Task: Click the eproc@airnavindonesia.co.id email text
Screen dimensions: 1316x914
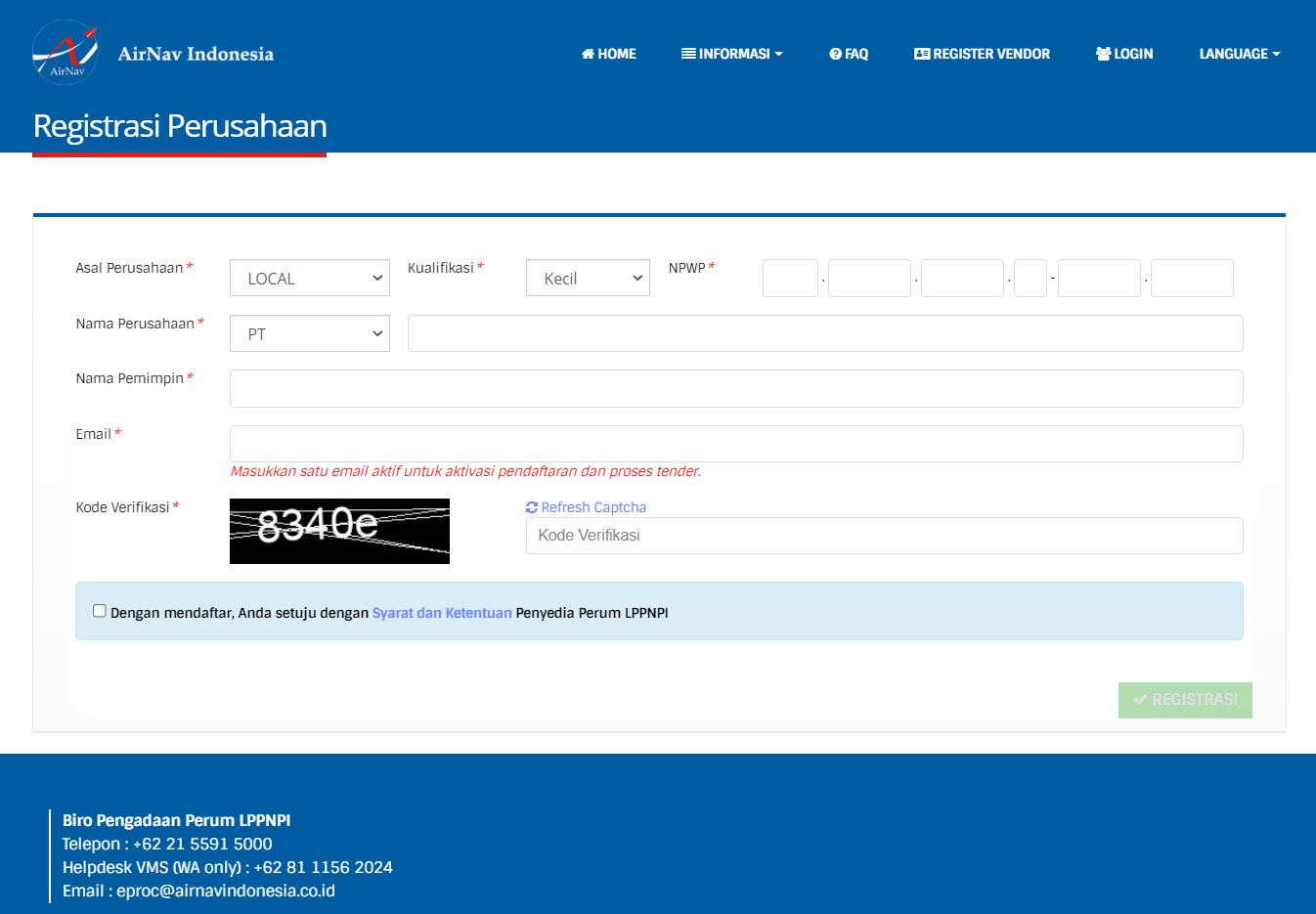Action: 226,891
